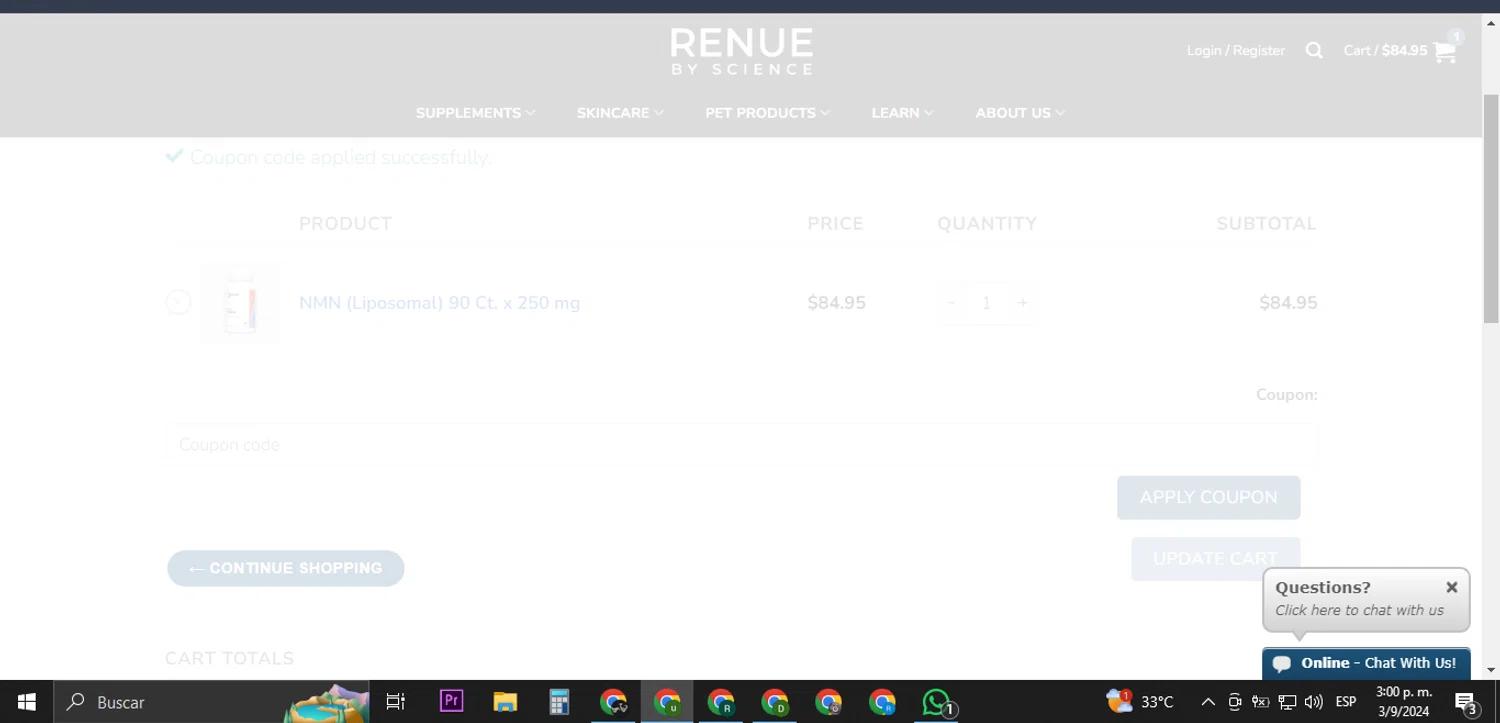Click Windows Start button
This screenshot has height=723, width=1500.
click(27, 702)
